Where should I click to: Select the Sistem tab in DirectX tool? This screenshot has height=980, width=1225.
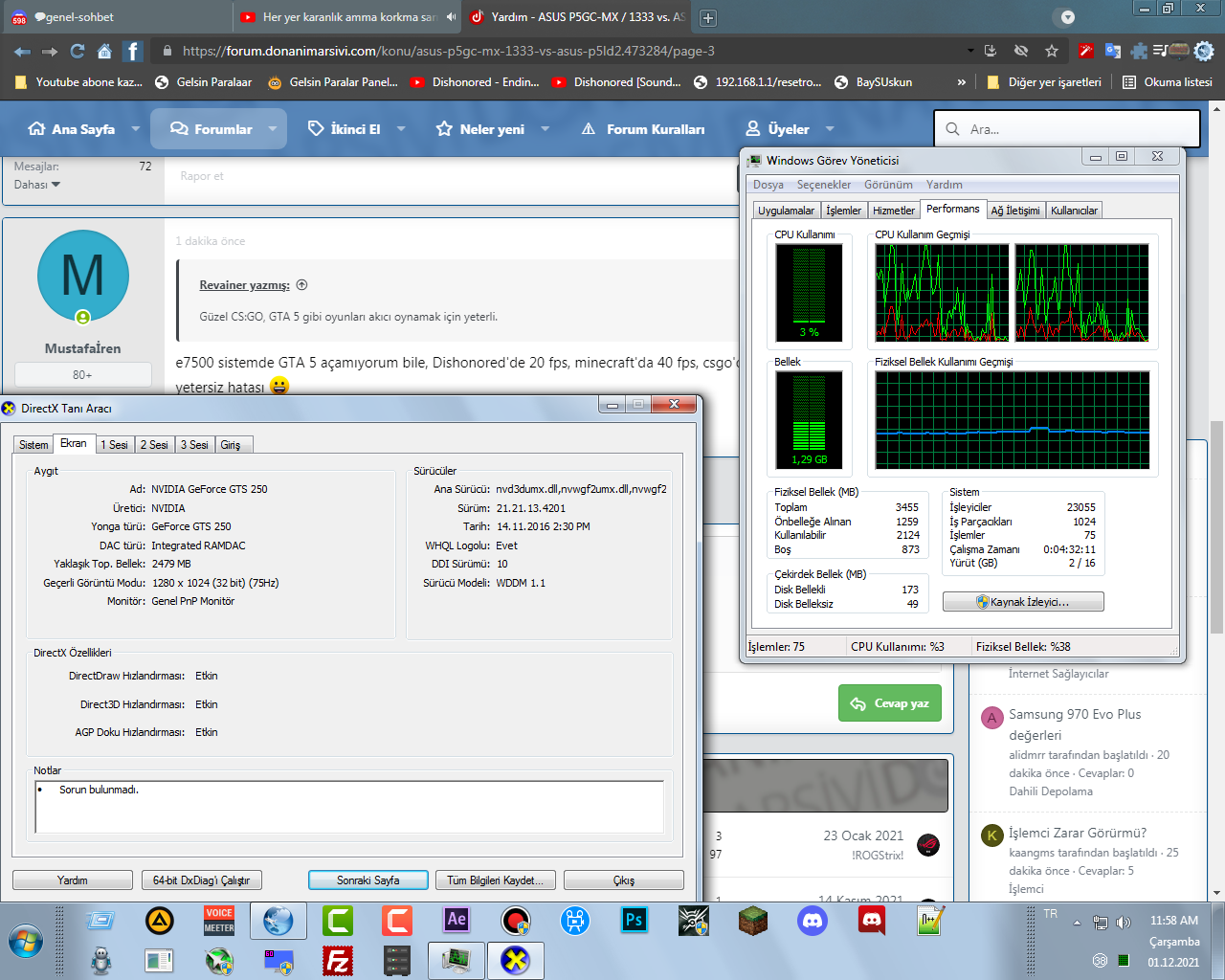(x=33, y=445)
